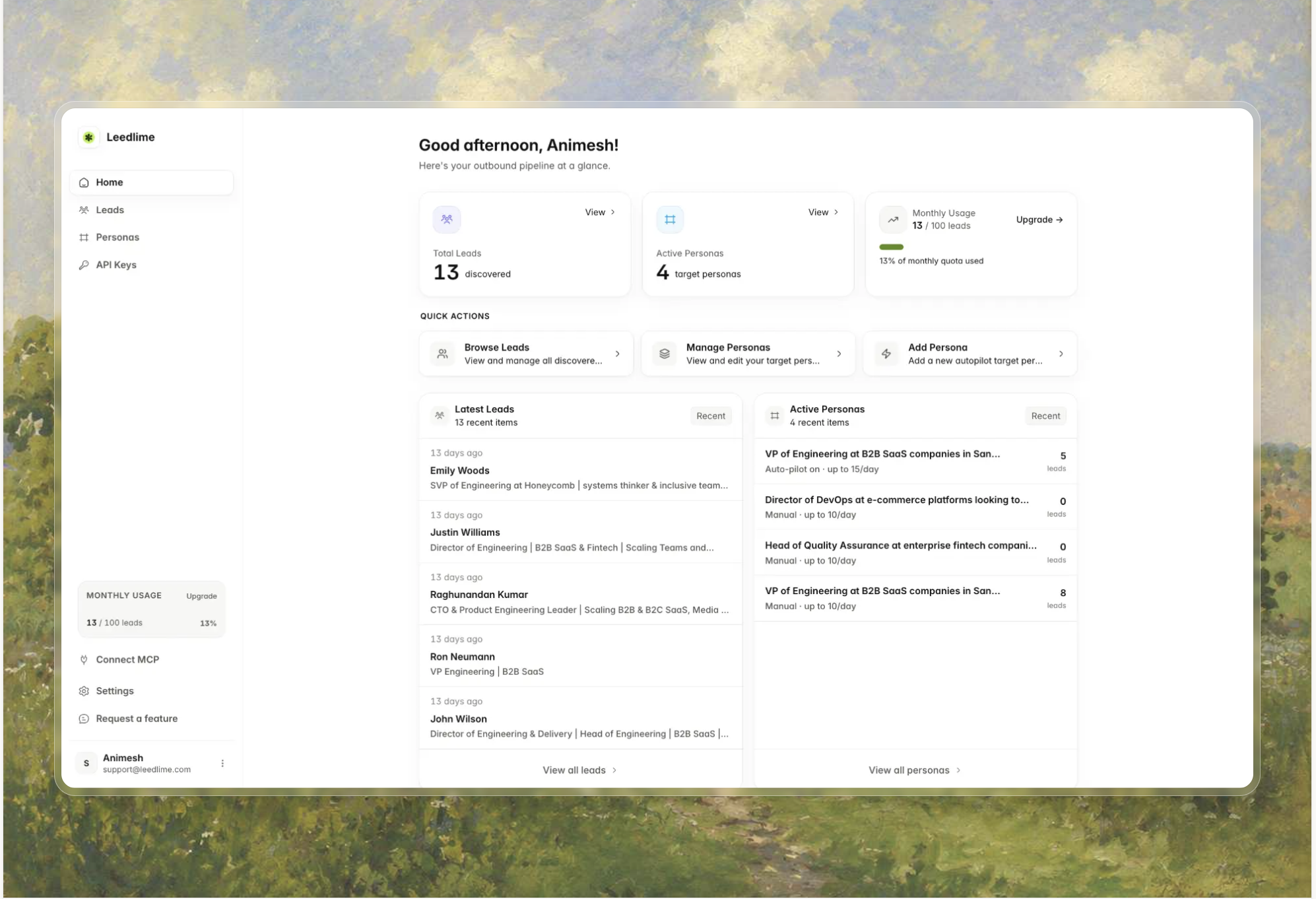Click the Monthly Usage trend arrow icon

click(x=893, y=220)
